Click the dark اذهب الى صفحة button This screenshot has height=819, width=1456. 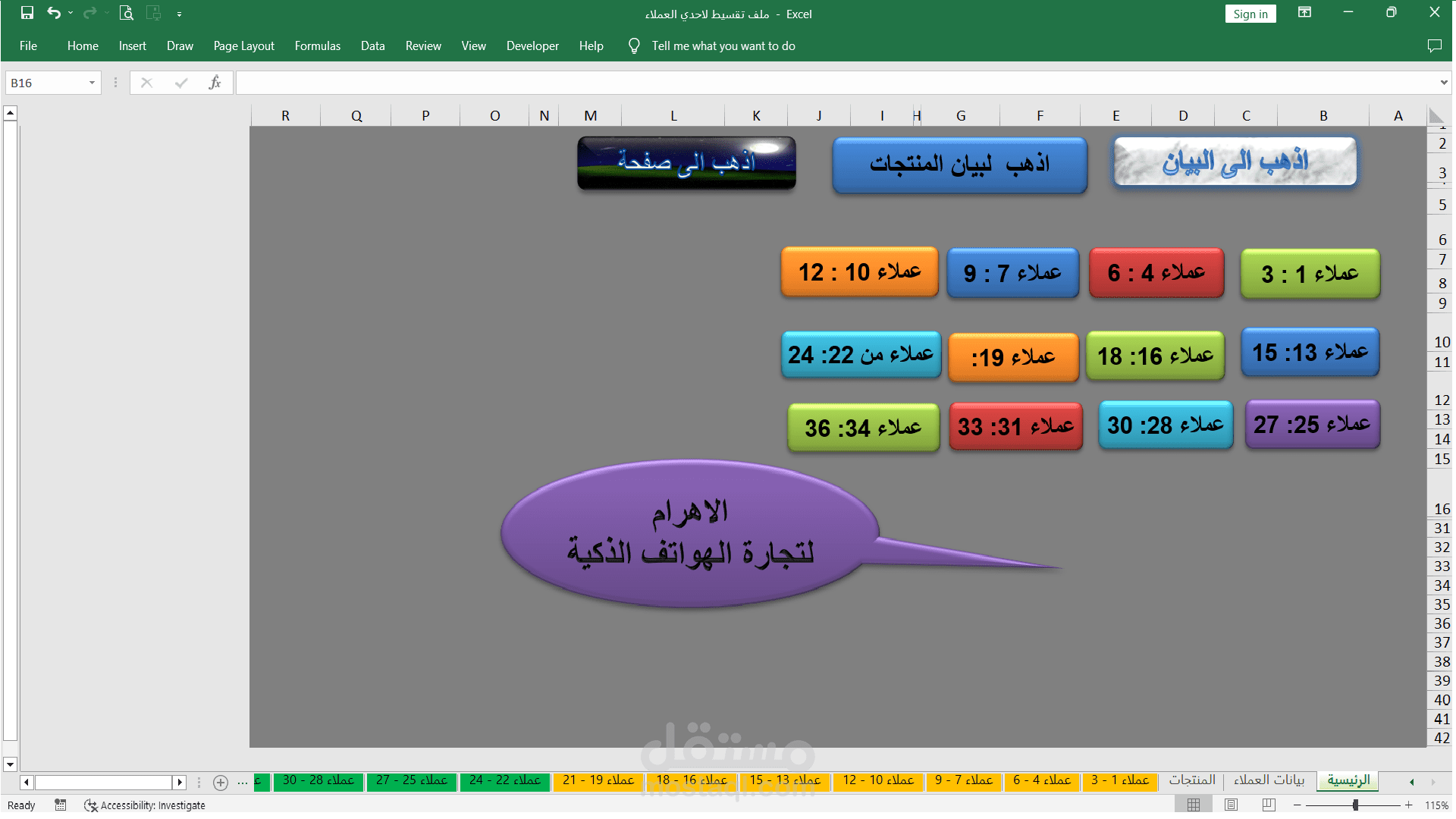[686, 162]
